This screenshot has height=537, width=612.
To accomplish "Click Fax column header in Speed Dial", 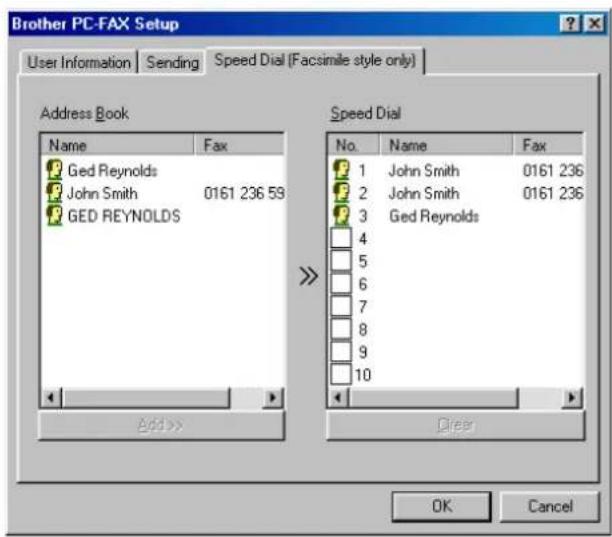I will [548, 145].
